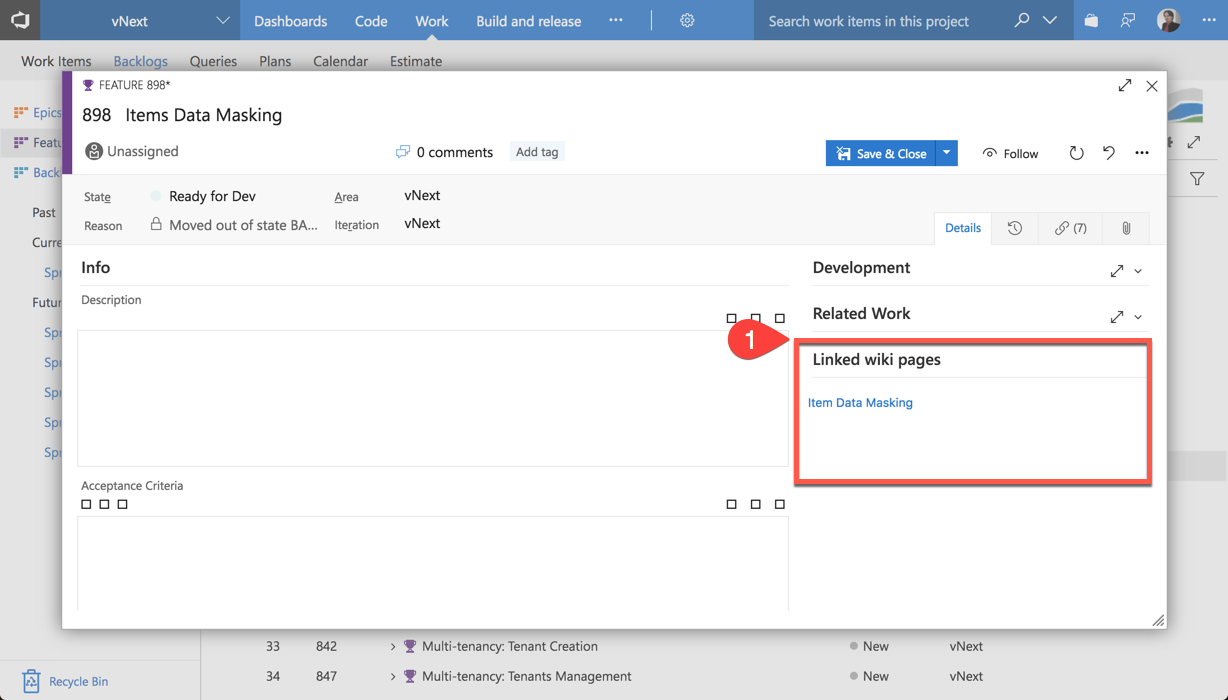Screen dimensions: 1228x700
Task: Collapse the Related Work section chevron
Action: [1138, 317]
